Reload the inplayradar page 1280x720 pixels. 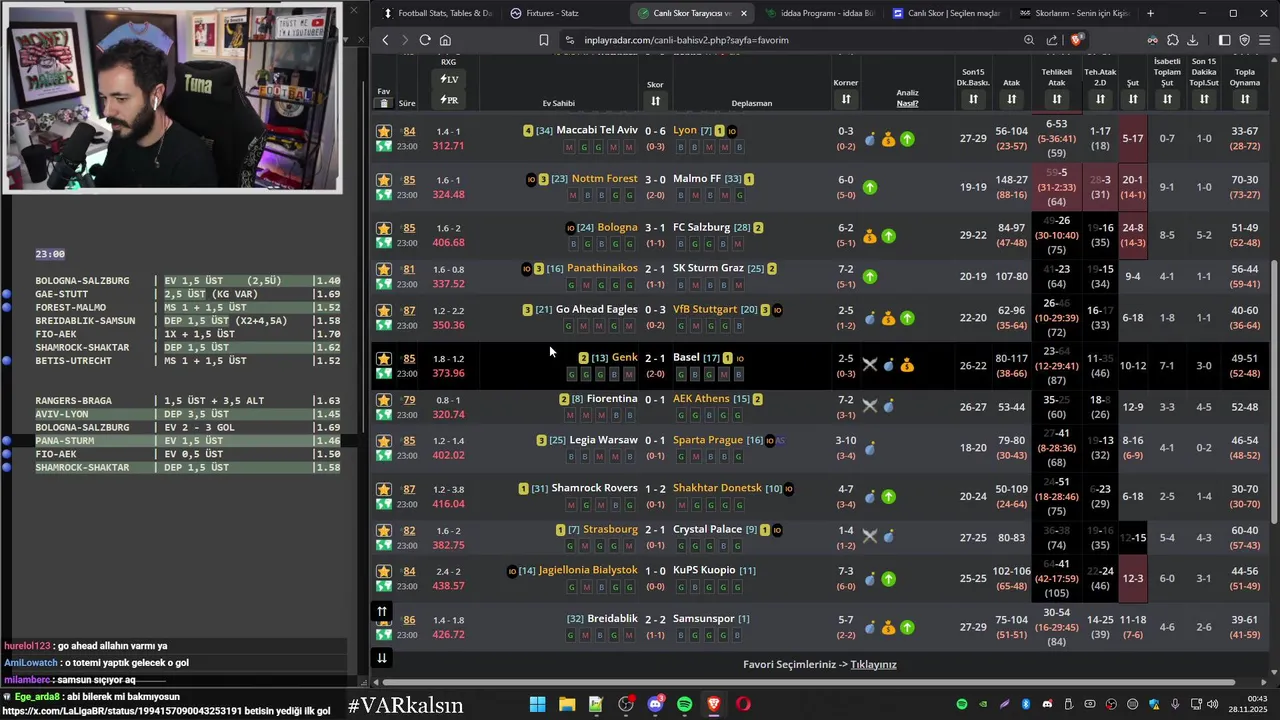425,40
